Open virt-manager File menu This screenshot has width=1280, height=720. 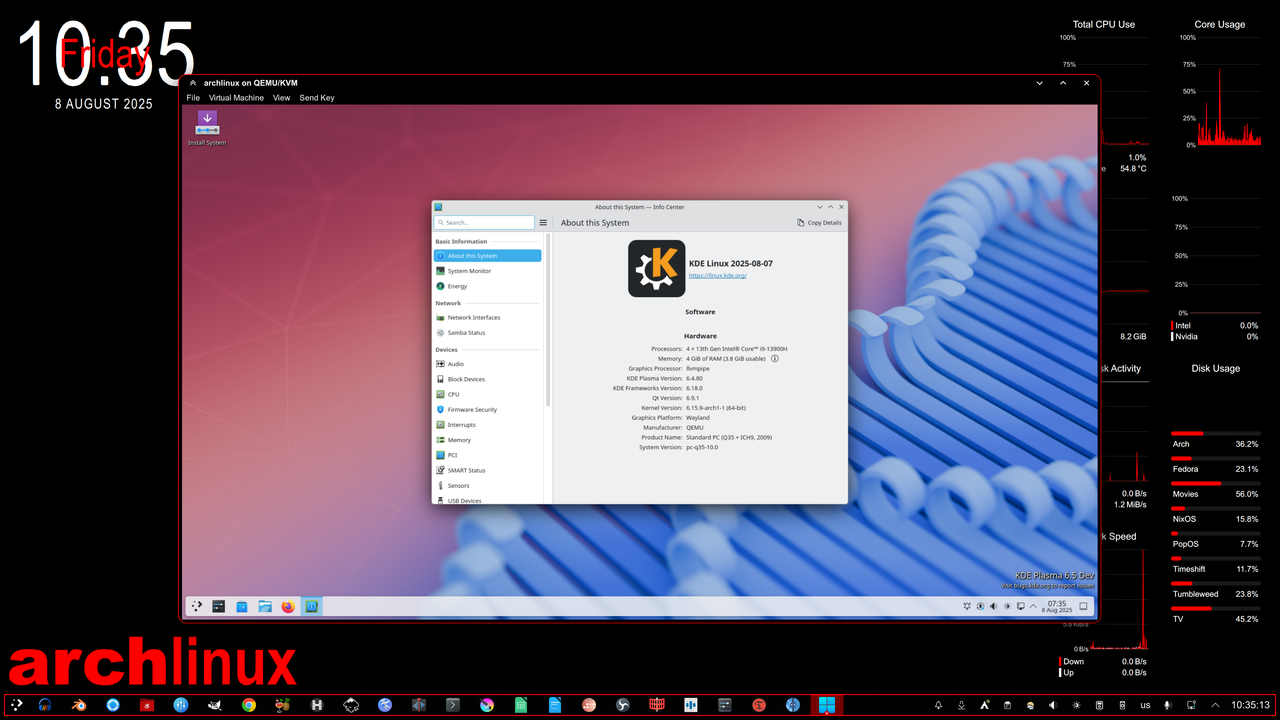193,98
